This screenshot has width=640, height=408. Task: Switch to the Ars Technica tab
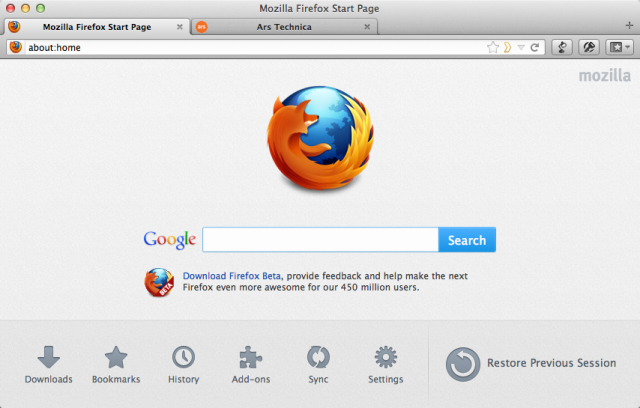coord(284,27)
